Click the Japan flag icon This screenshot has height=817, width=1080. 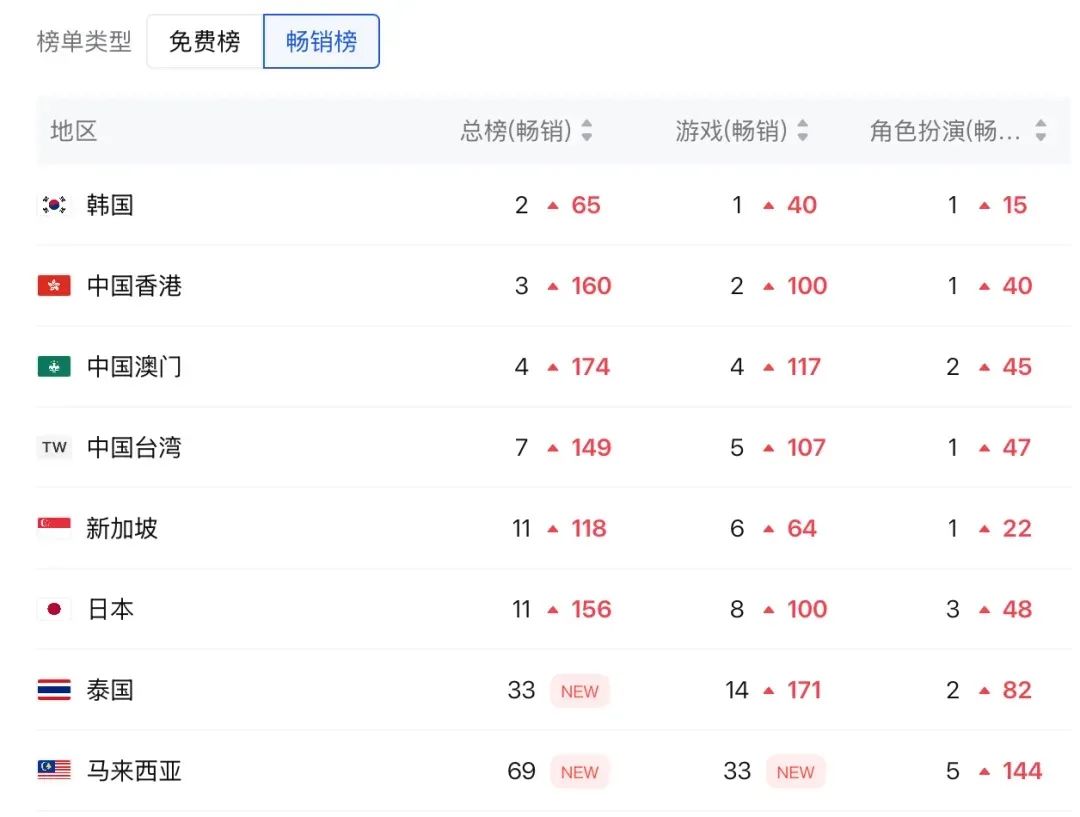[54, 609]
